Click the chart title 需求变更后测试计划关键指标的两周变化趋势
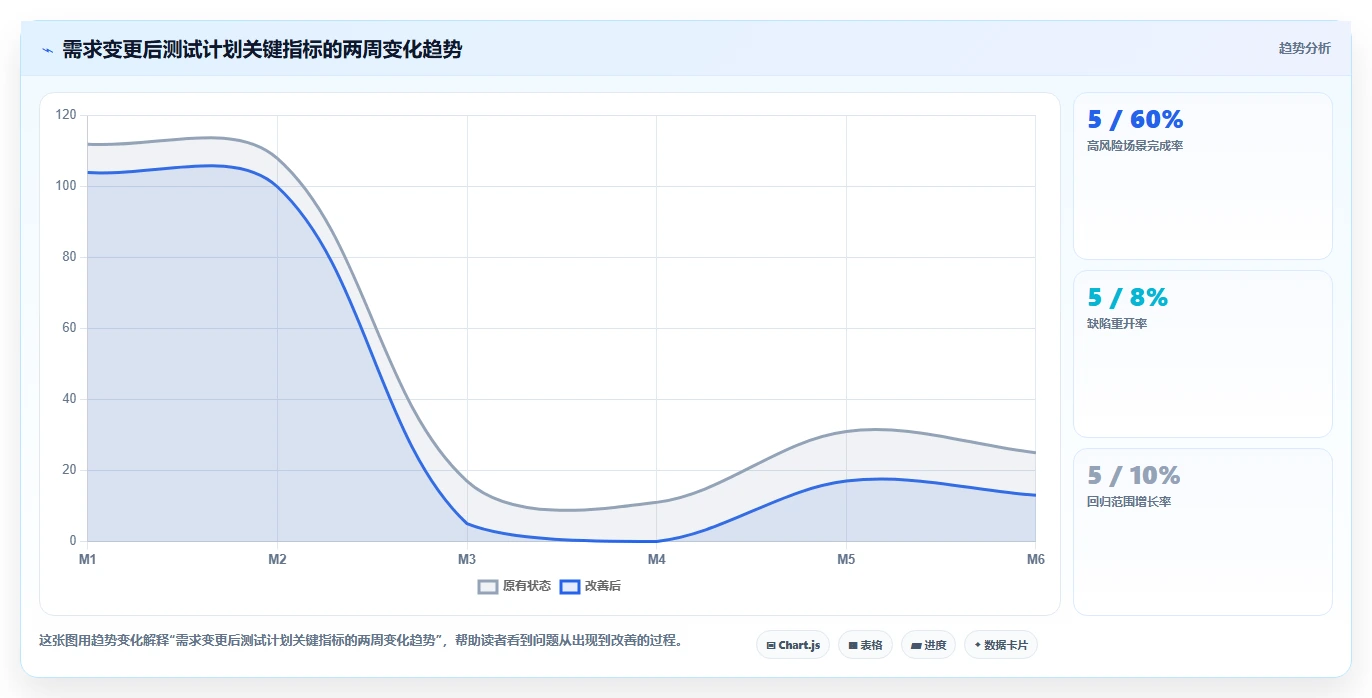Viewport: 1372px width, 698px height. (262, 49)
